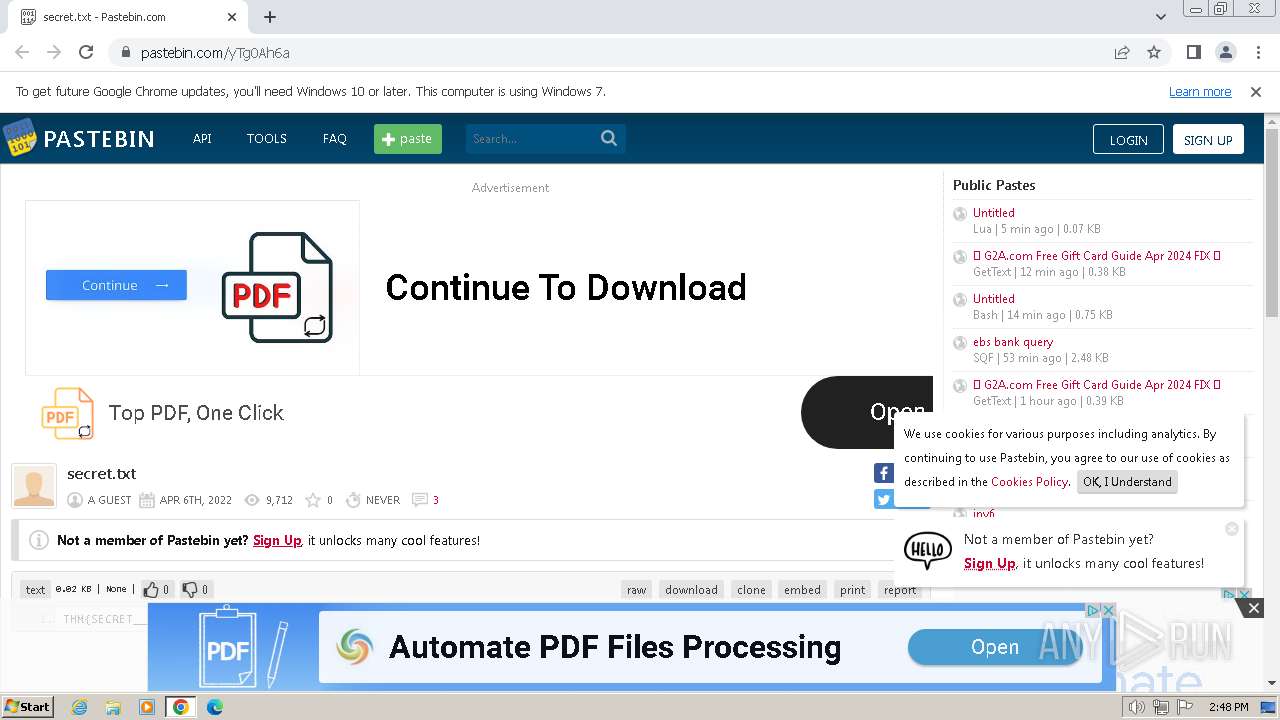Click the secret.txt paste title
Image resolution: width=1280 pixels, height=720 pixels.
click(x=101, y=474)
